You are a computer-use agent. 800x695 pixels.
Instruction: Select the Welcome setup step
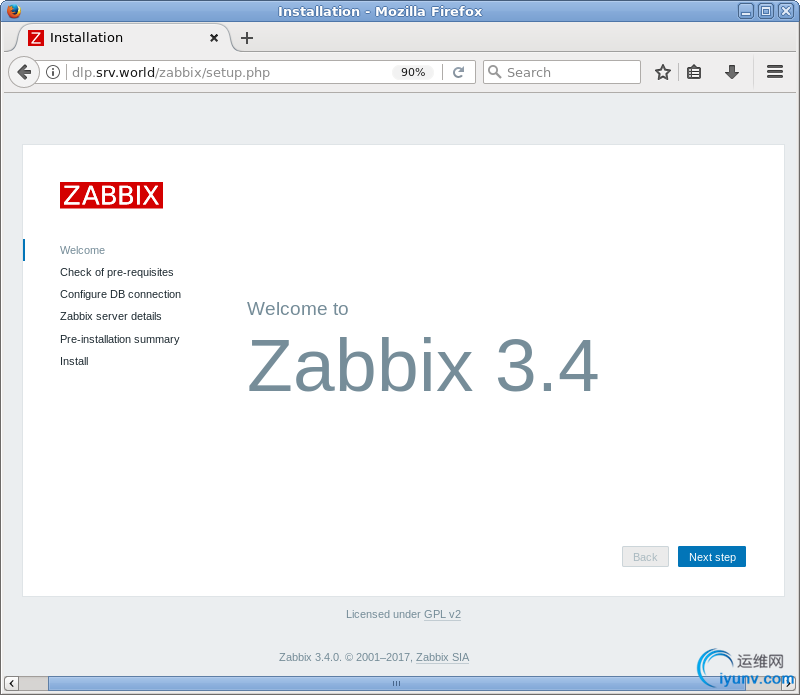click(82, 250)
